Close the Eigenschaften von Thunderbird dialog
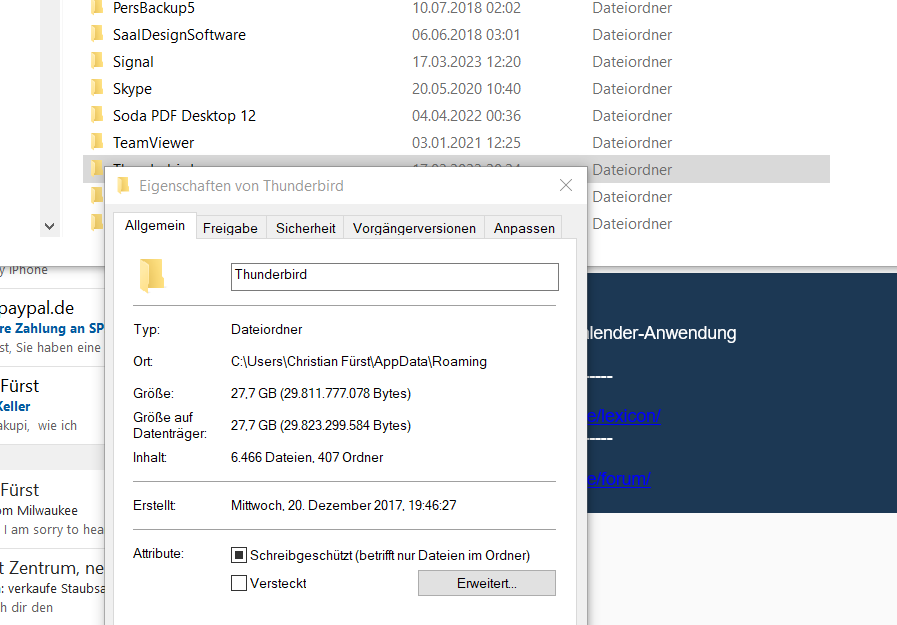897x625 pixels. (566, 185)
